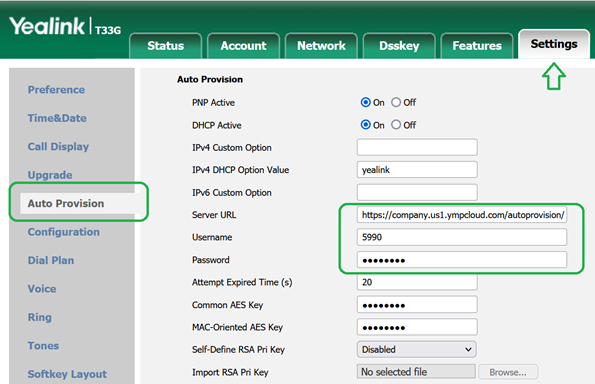Set DHCP Active to On

[x=365, y=125]
